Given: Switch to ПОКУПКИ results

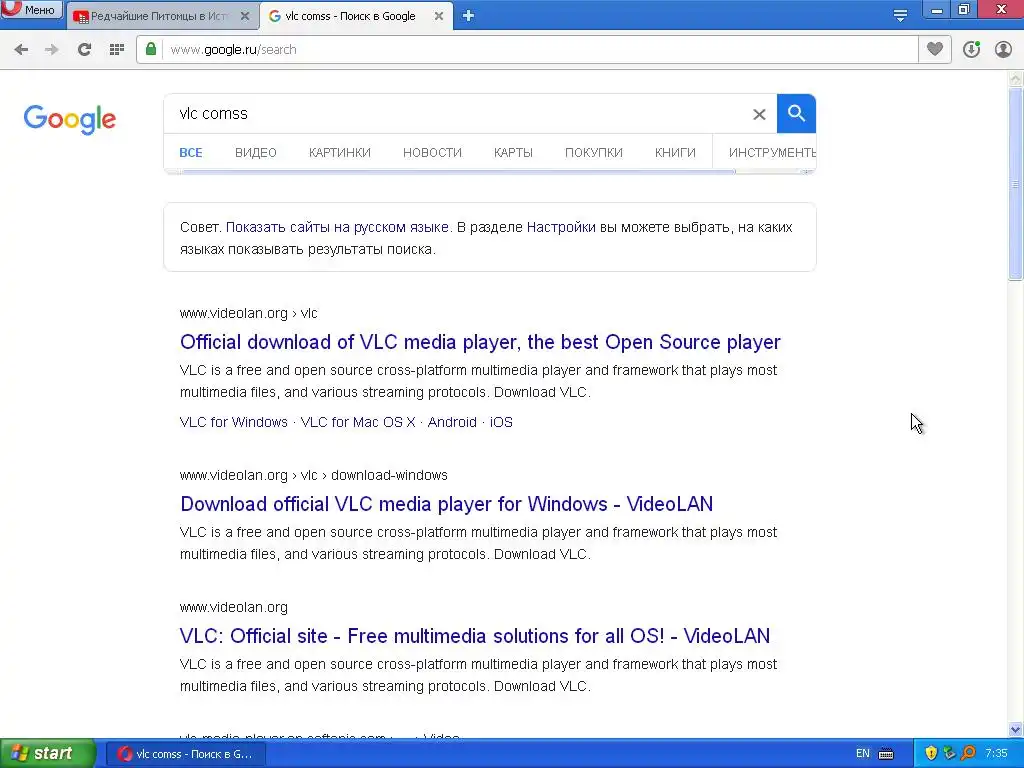Looking at the screenshot, I should tap(594, 153).
